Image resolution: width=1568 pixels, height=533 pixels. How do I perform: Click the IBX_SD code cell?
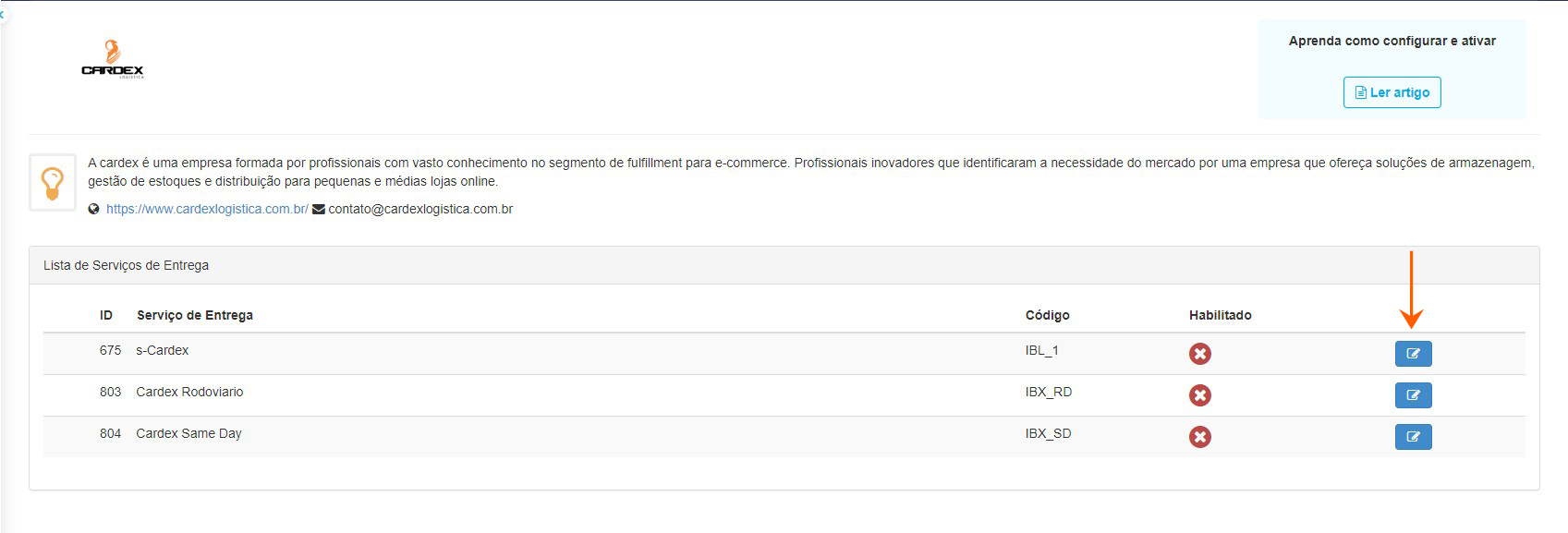[1048, 434]
